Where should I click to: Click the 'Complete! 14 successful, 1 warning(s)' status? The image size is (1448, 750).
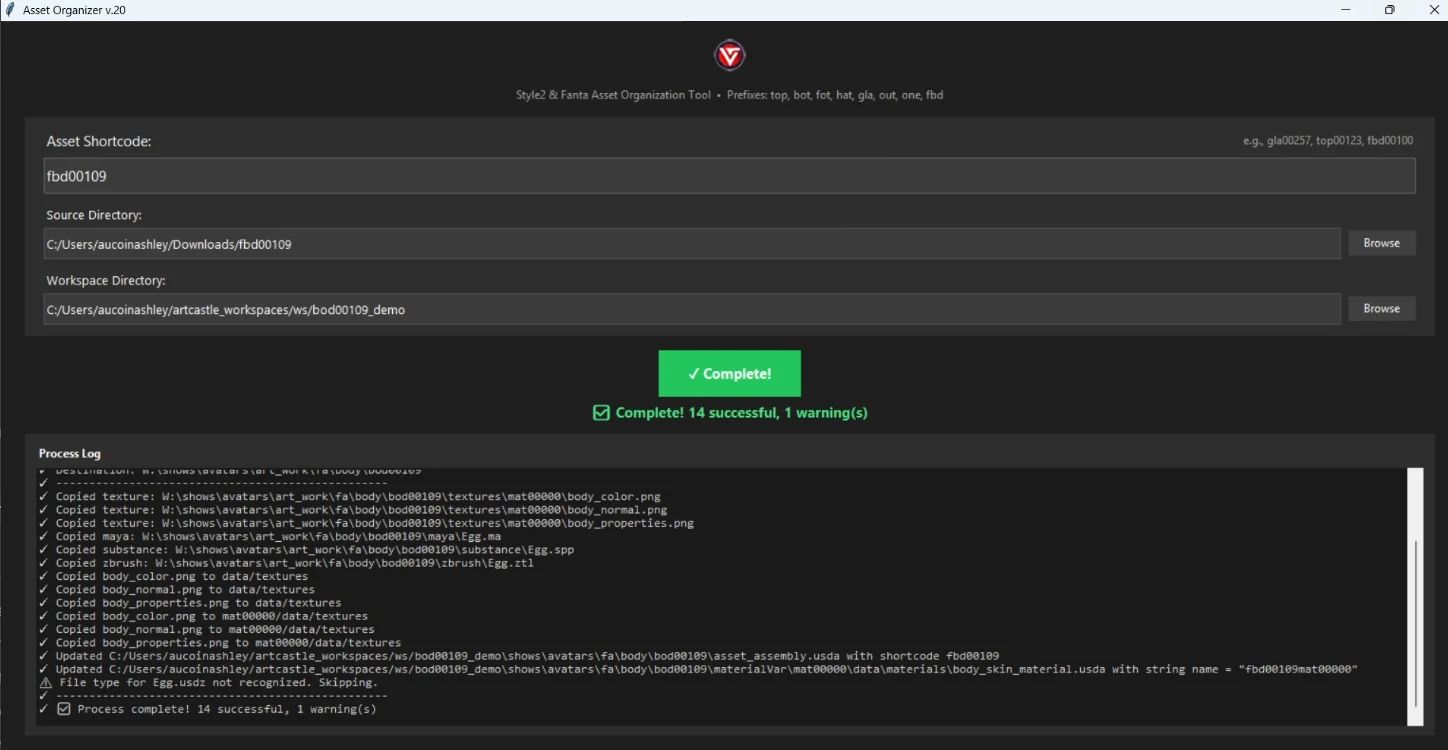741,412
